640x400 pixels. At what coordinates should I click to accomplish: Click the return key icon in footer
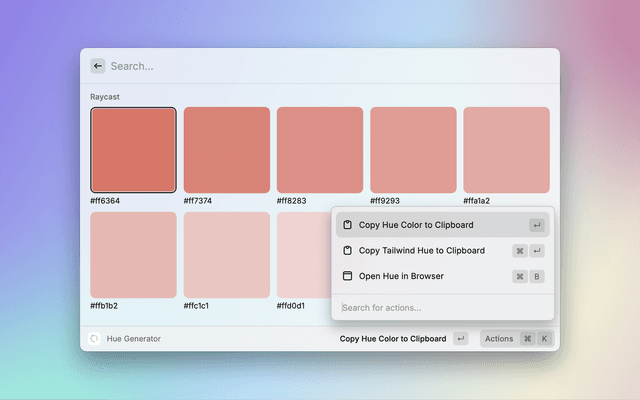[x=460, y=339]
